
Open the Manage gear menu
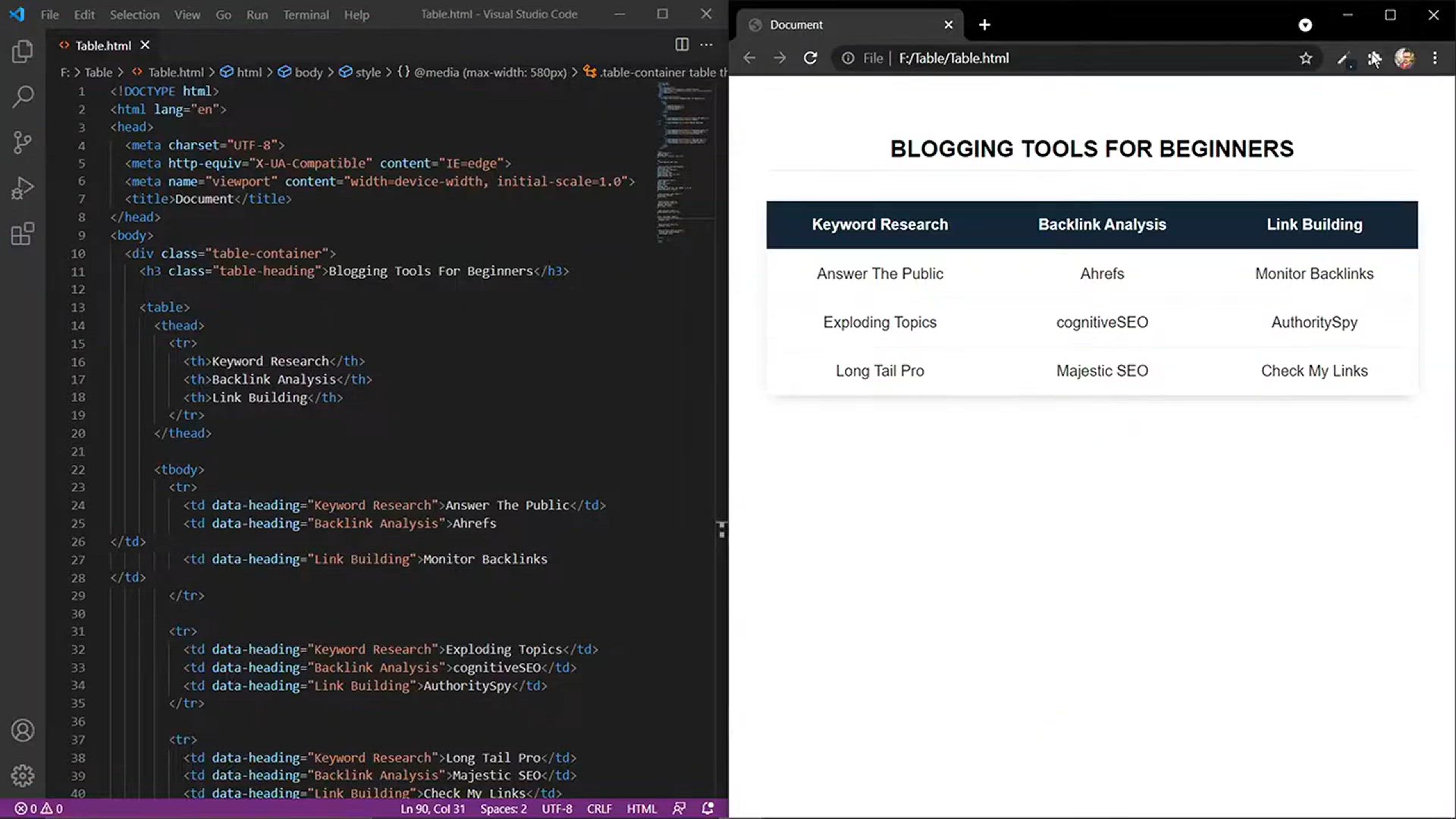(x=23, y=775)
